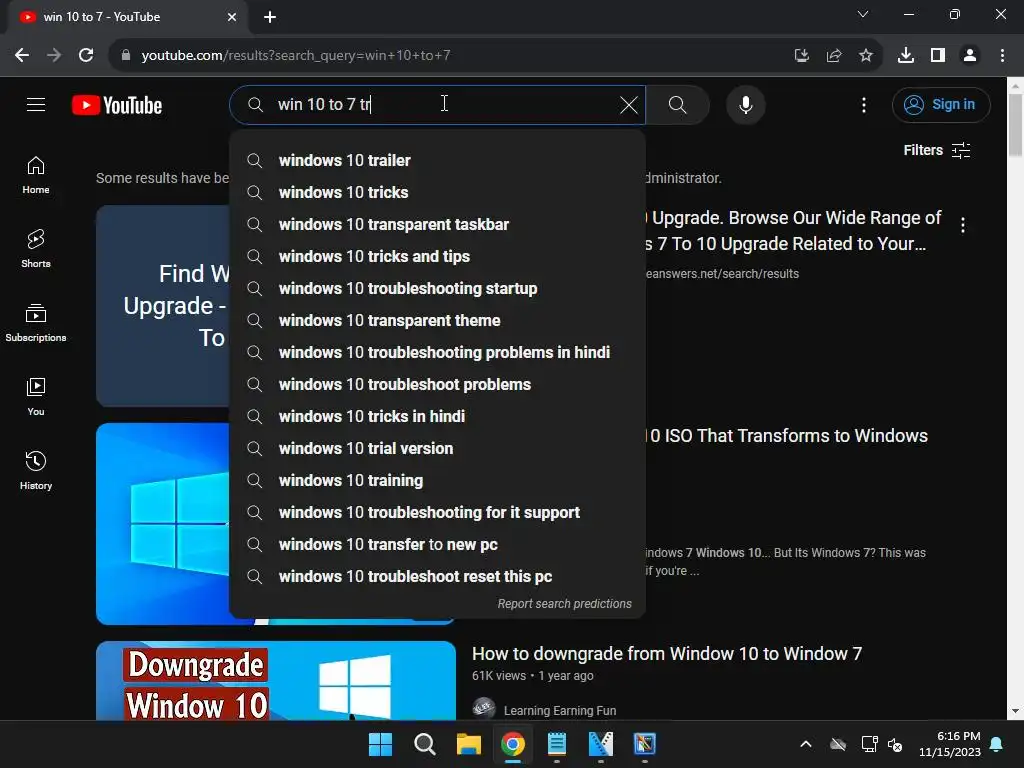Go to Home in the sidebar

click(x=36, y=175)
